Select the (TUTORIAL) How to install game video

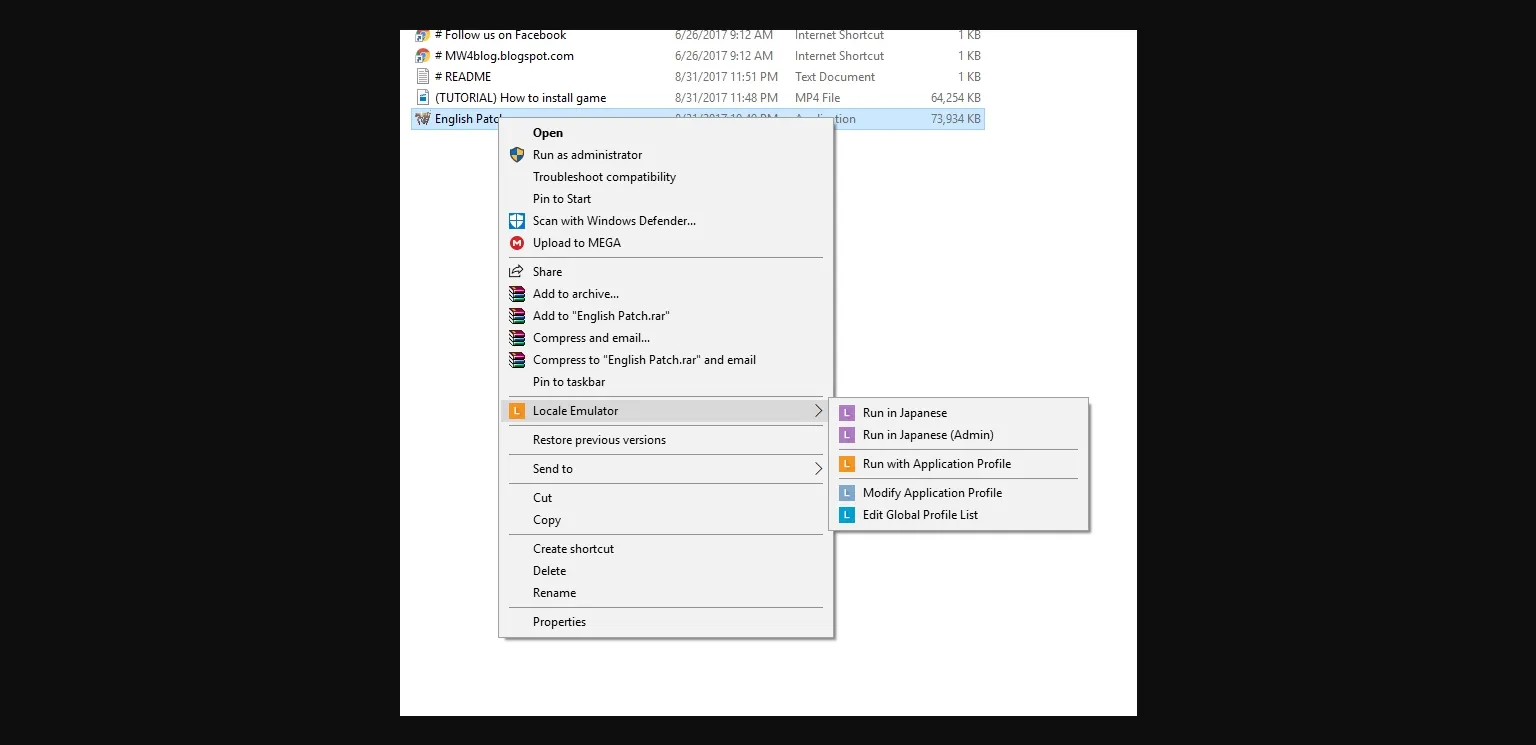point(520,98)
